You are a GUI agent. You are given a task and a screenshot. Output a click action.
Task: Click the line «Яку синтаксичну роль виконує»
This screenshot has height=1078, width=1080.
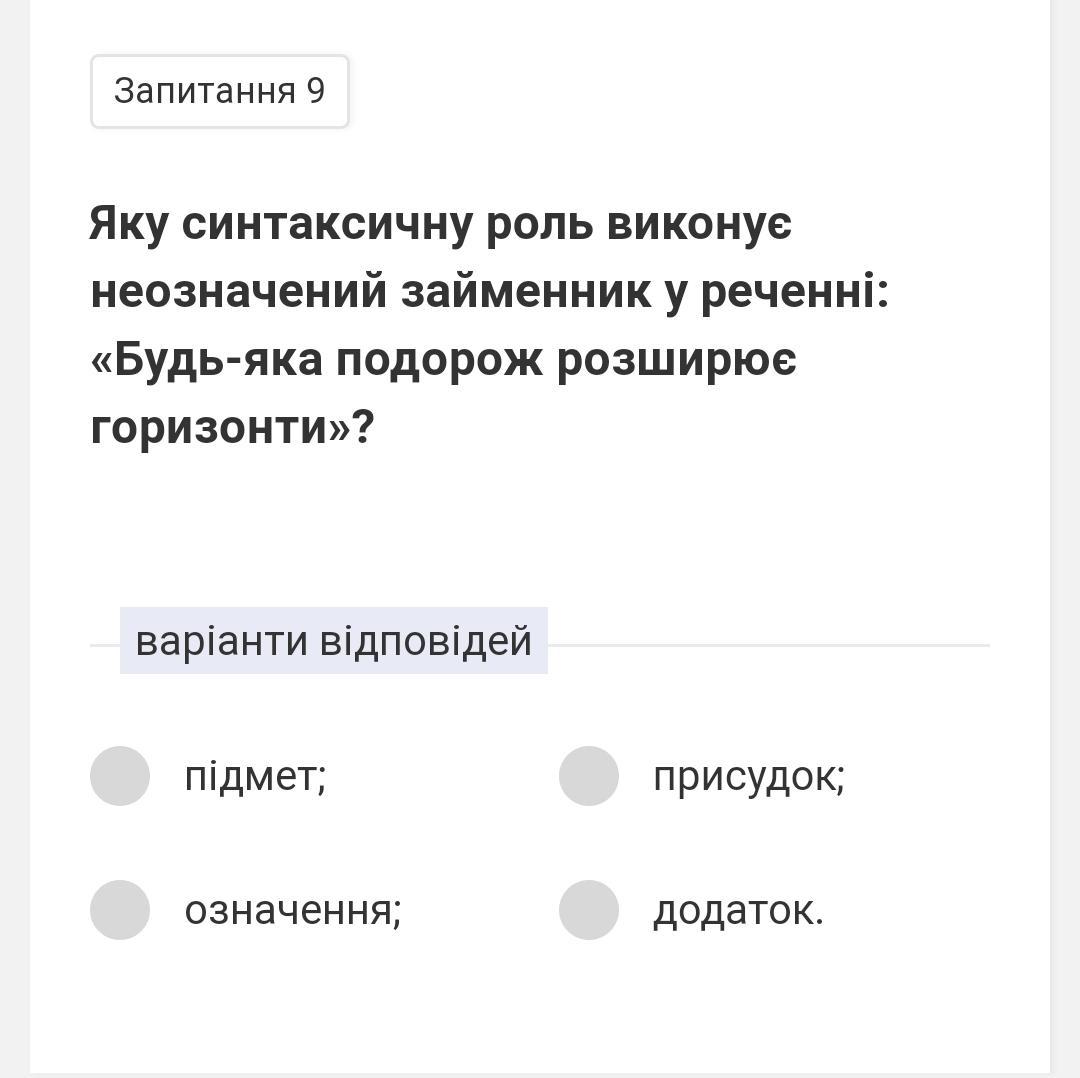point(440,223)
